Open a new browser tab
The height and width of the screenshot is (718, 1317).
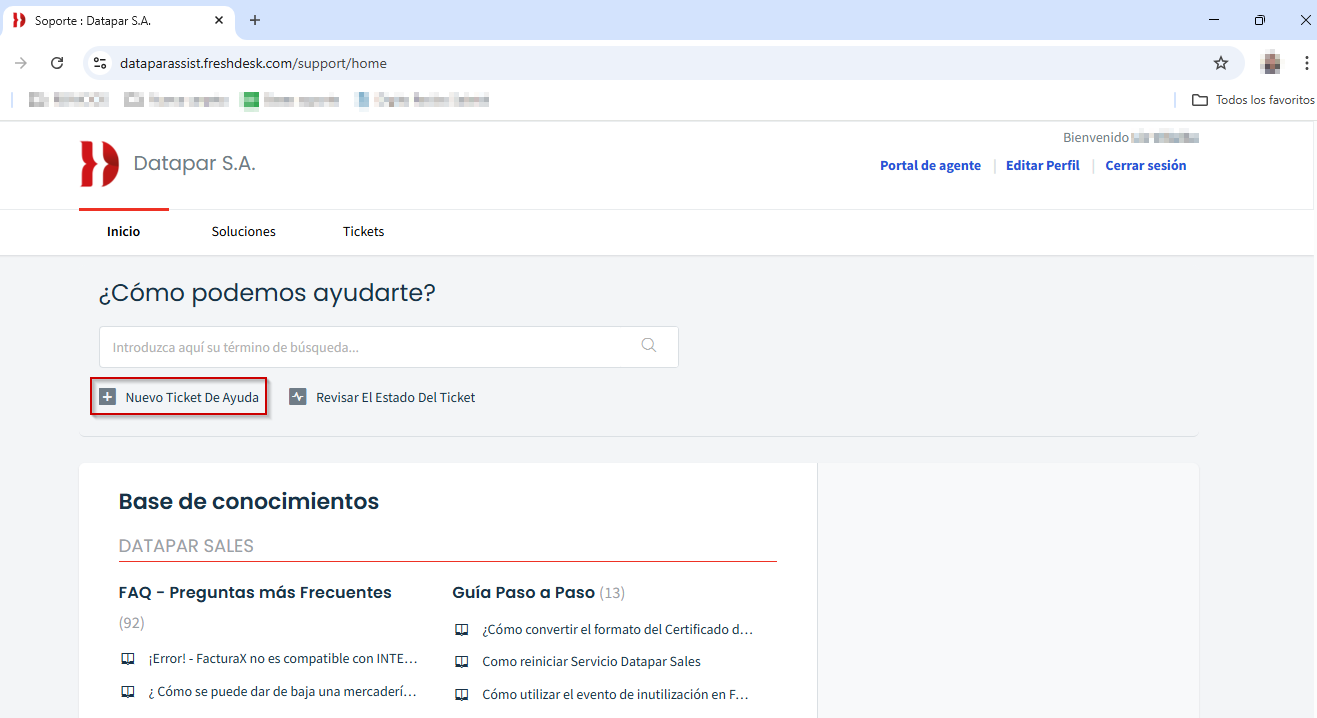255,20
